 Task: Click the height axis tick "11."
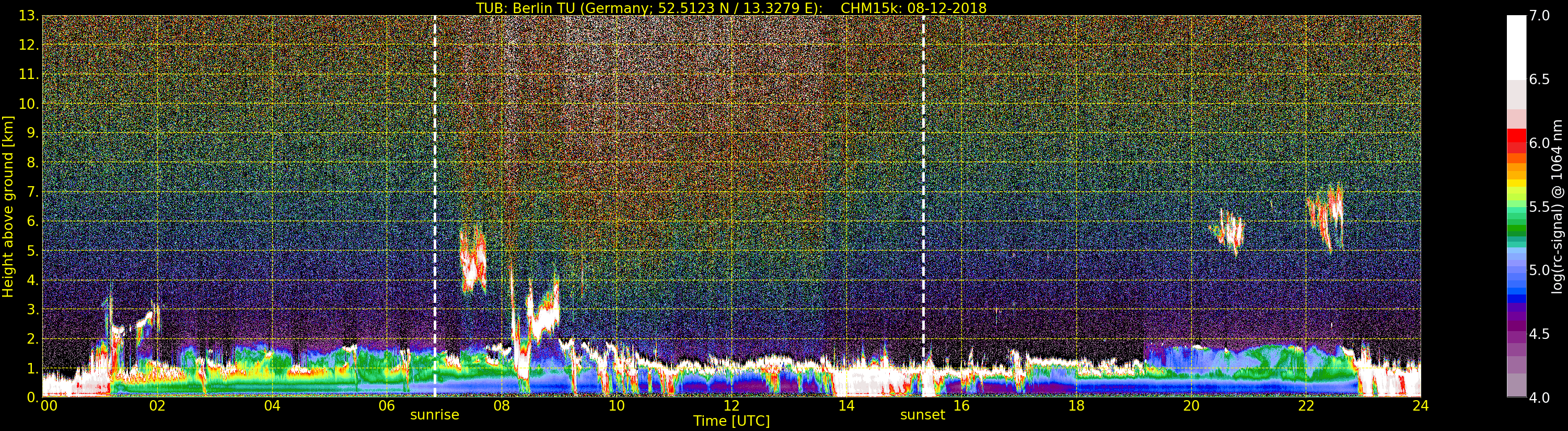click(29, 74)
